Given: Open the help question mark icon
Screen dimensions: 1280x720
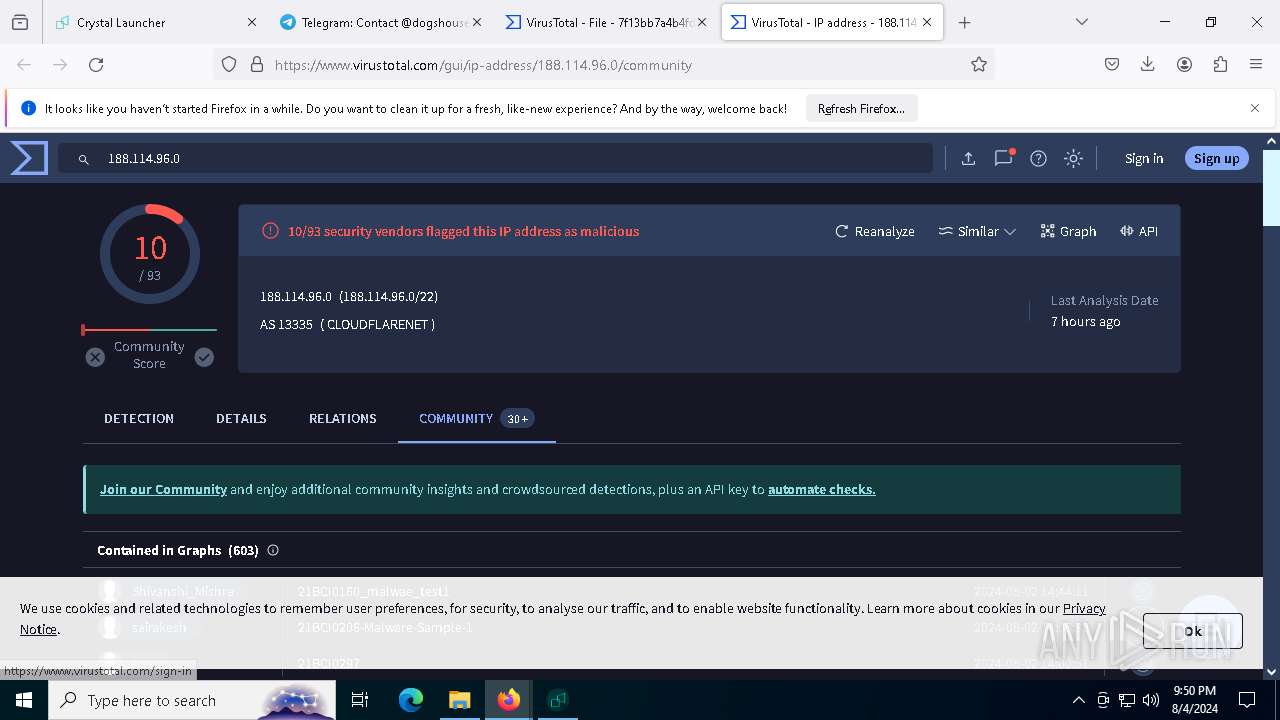Looking at the screenshot, I should (x=1038, y=158).
